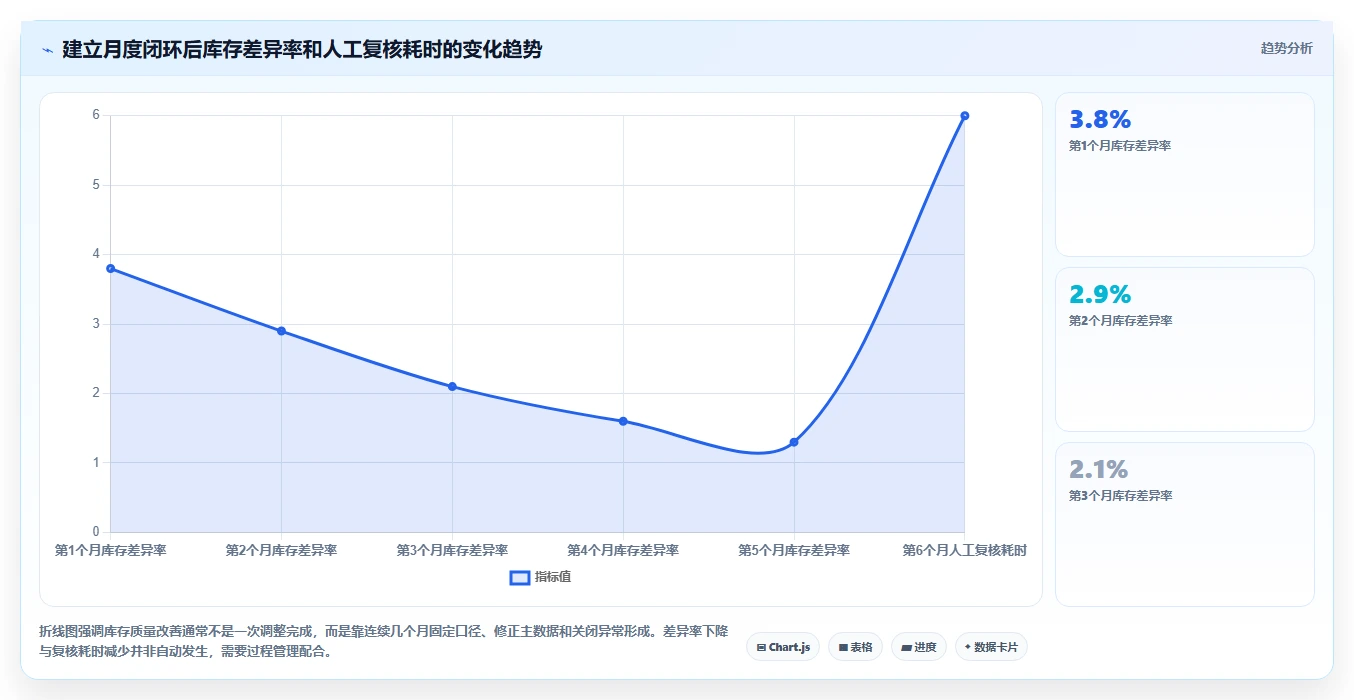Click y-axis tick label 6

tap(96, 115)
